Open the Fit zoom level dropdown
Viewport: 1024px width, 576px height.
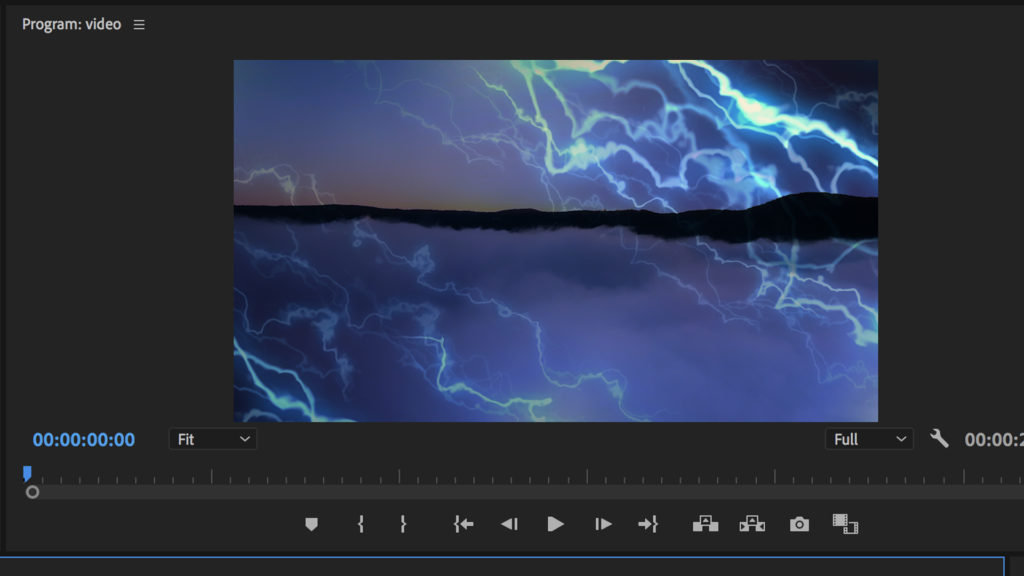(x=212, y=439)
